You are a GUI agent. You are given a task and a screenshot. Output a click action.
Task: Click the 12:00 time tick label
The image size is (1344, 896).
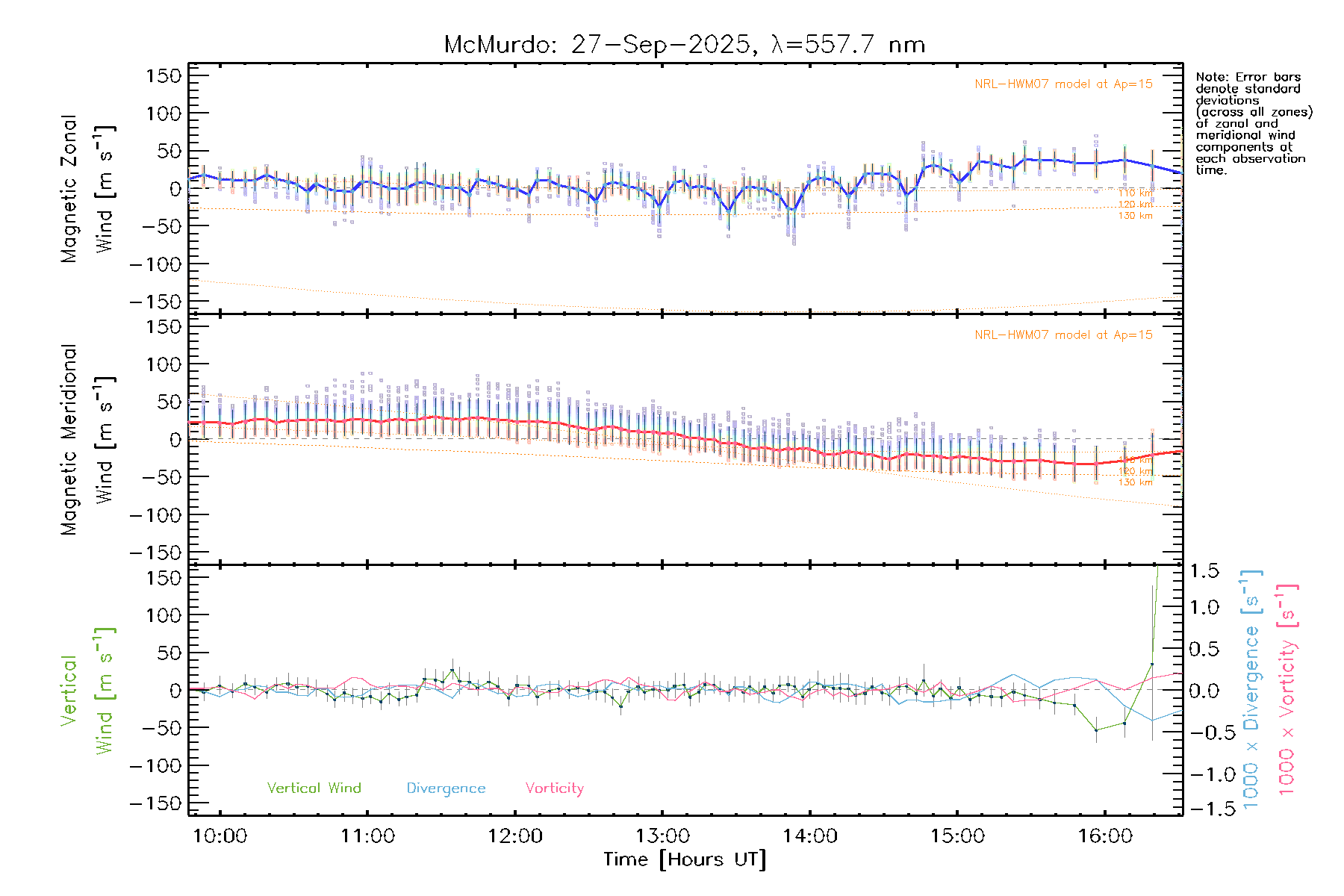[x=514, y=836]
